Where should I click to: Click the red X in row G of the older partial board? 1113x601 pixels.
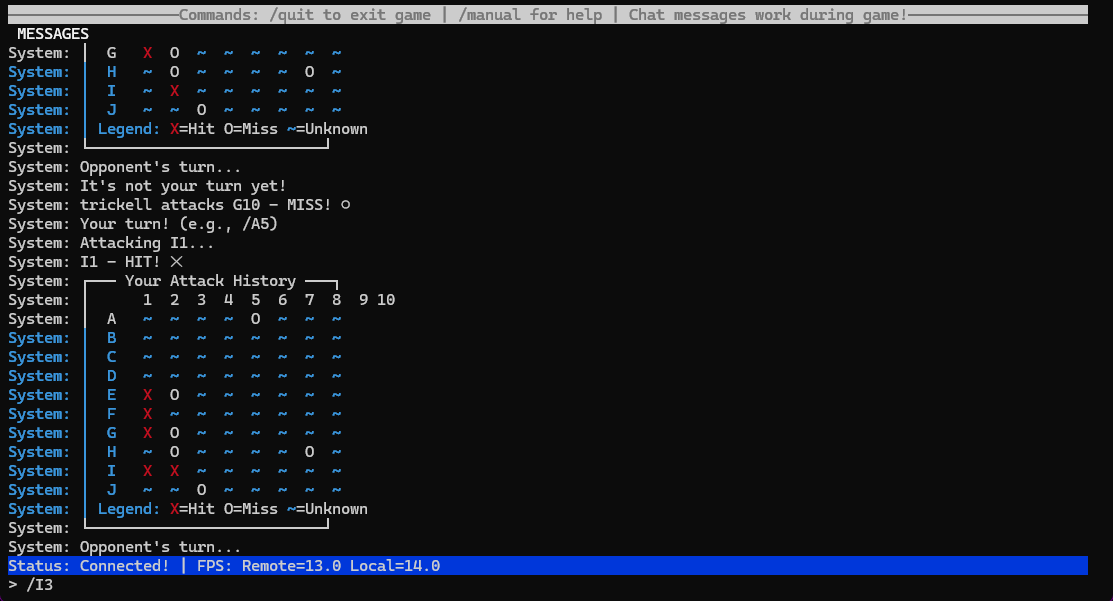tap(148, 53)
